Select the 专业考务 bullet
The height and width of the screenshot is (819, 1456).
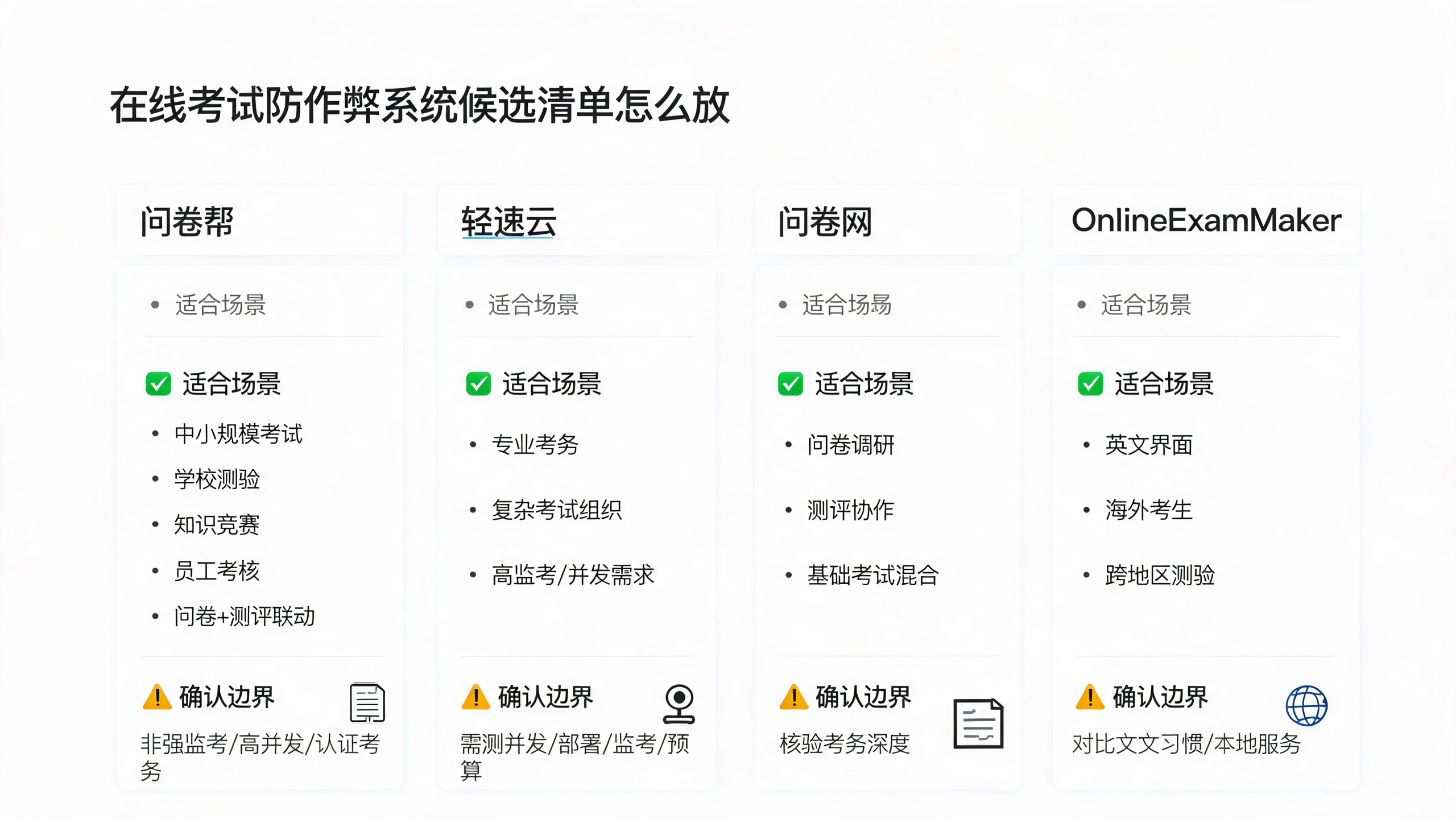coord(535,445)
